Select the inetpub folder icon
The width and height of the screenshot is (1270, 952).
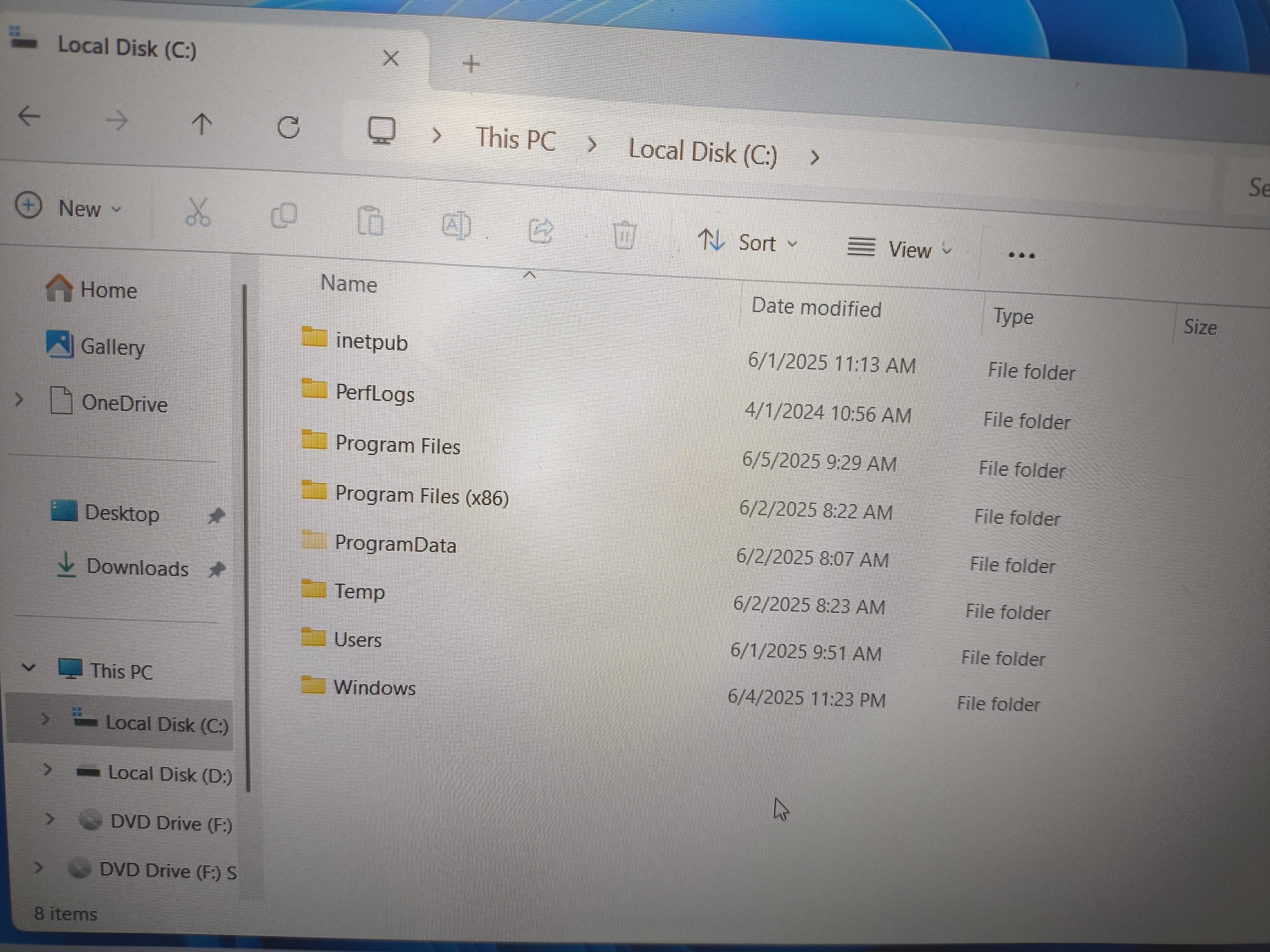click(314, 337)
